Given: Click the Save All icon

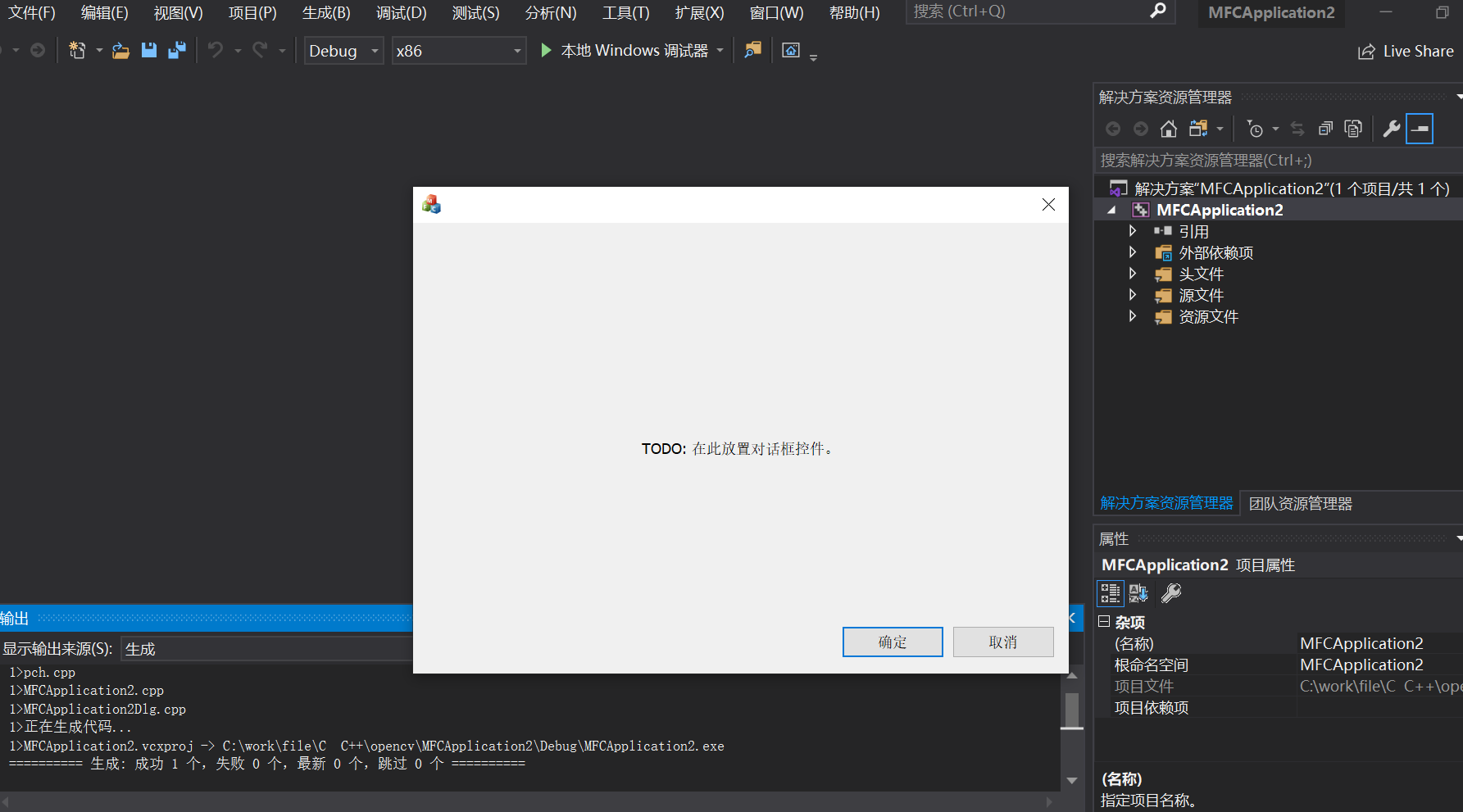Looking at the screenshot, I should 176,50.
